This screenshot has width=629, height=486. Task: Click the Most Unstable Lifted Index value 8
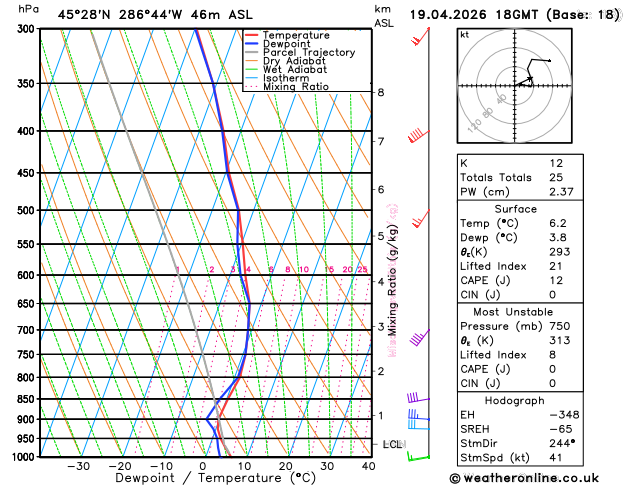(x=552, y=355)
